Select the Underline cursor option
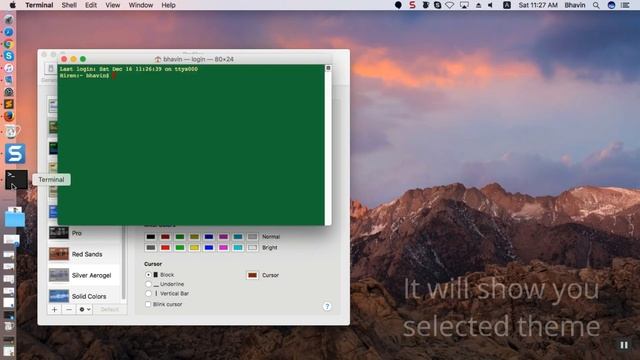 pyautogui.click(x=149, y=284)
